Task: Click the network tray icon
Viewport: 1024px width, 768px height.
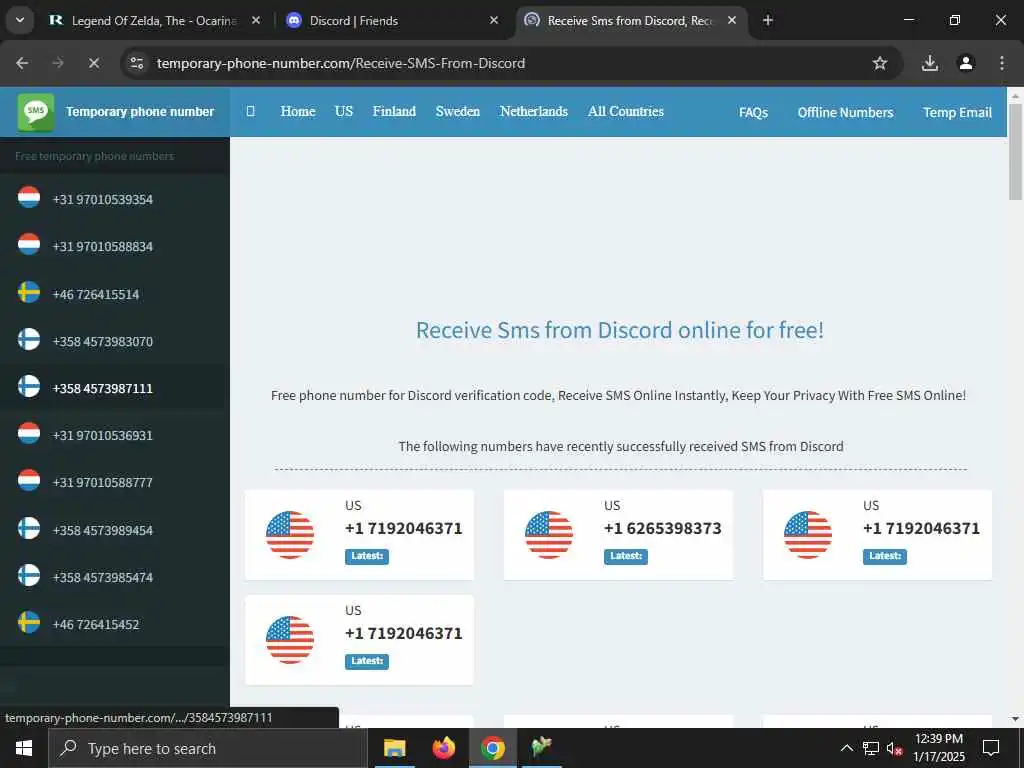Action: point(871,748)
